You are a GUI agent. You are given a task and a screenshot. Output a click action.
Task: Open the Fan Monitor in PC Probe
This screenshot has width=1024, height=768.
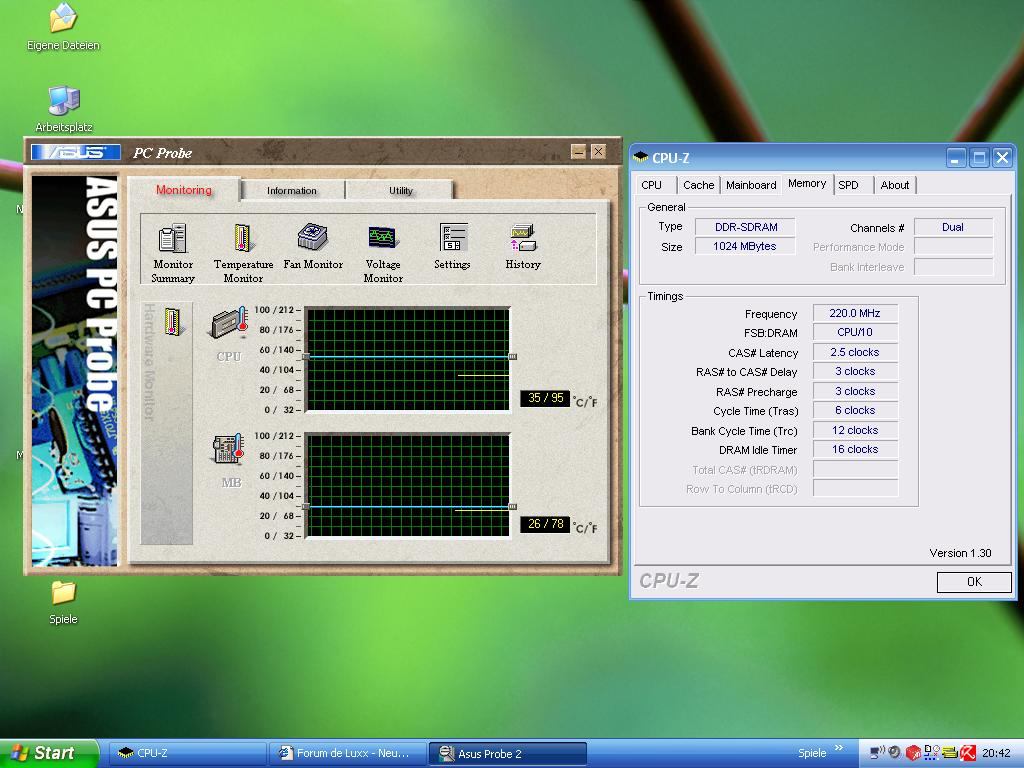click(313, 246)
